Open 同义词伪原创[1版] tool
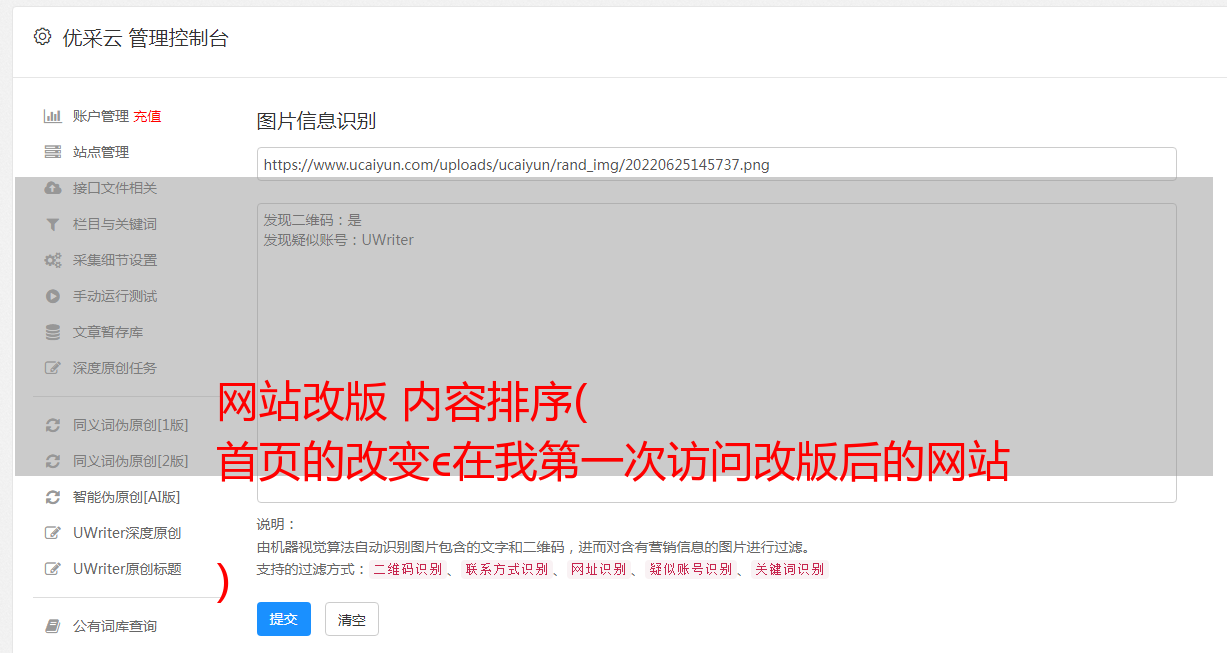 tap(130, 425)
